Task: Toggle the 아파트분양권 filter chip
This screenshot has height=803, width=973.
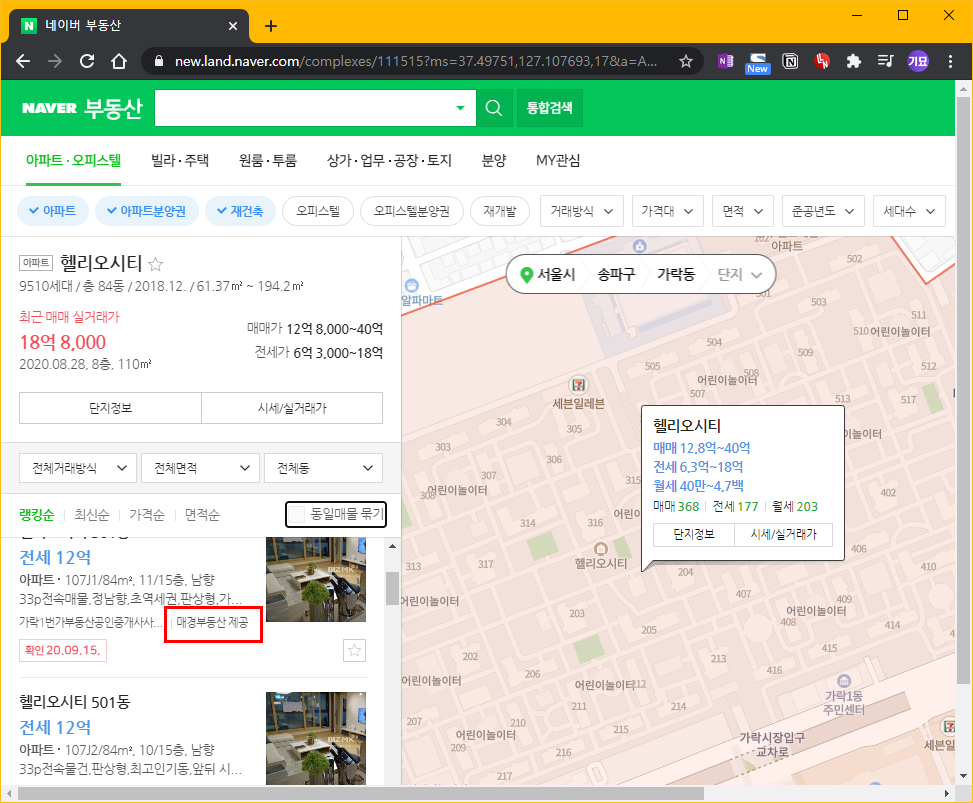Action: [146, 211]
